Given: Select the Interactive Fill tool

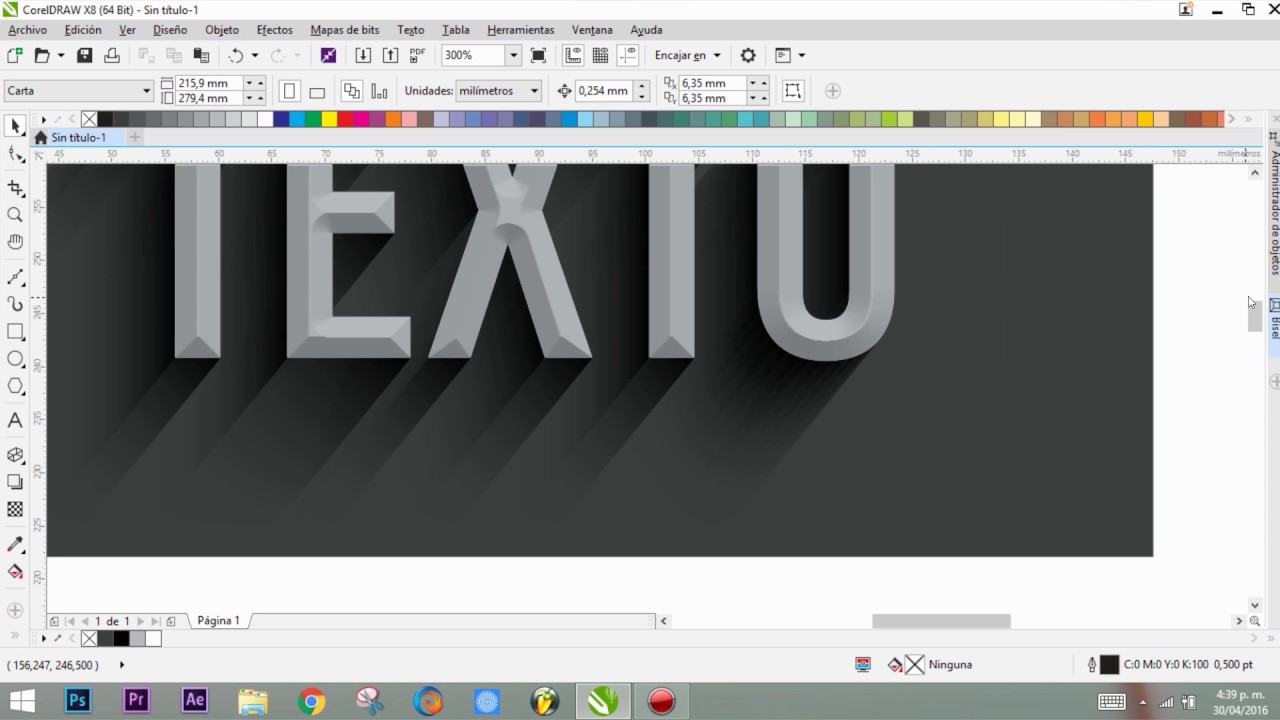Looking at the screenshot, I should (15, 572).
